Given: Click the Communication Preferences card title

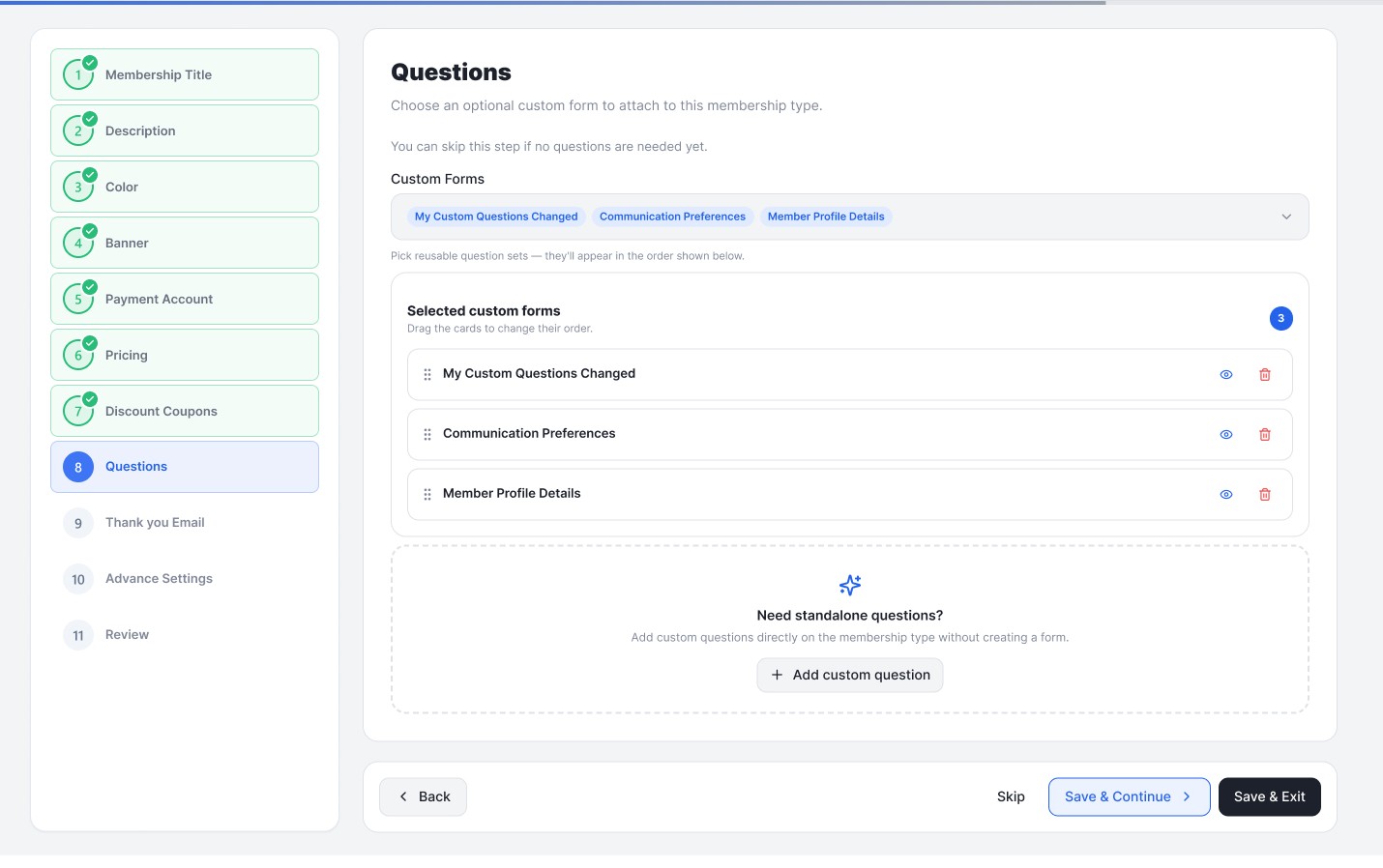Looking at the screenshot, I should pos(529,433).
